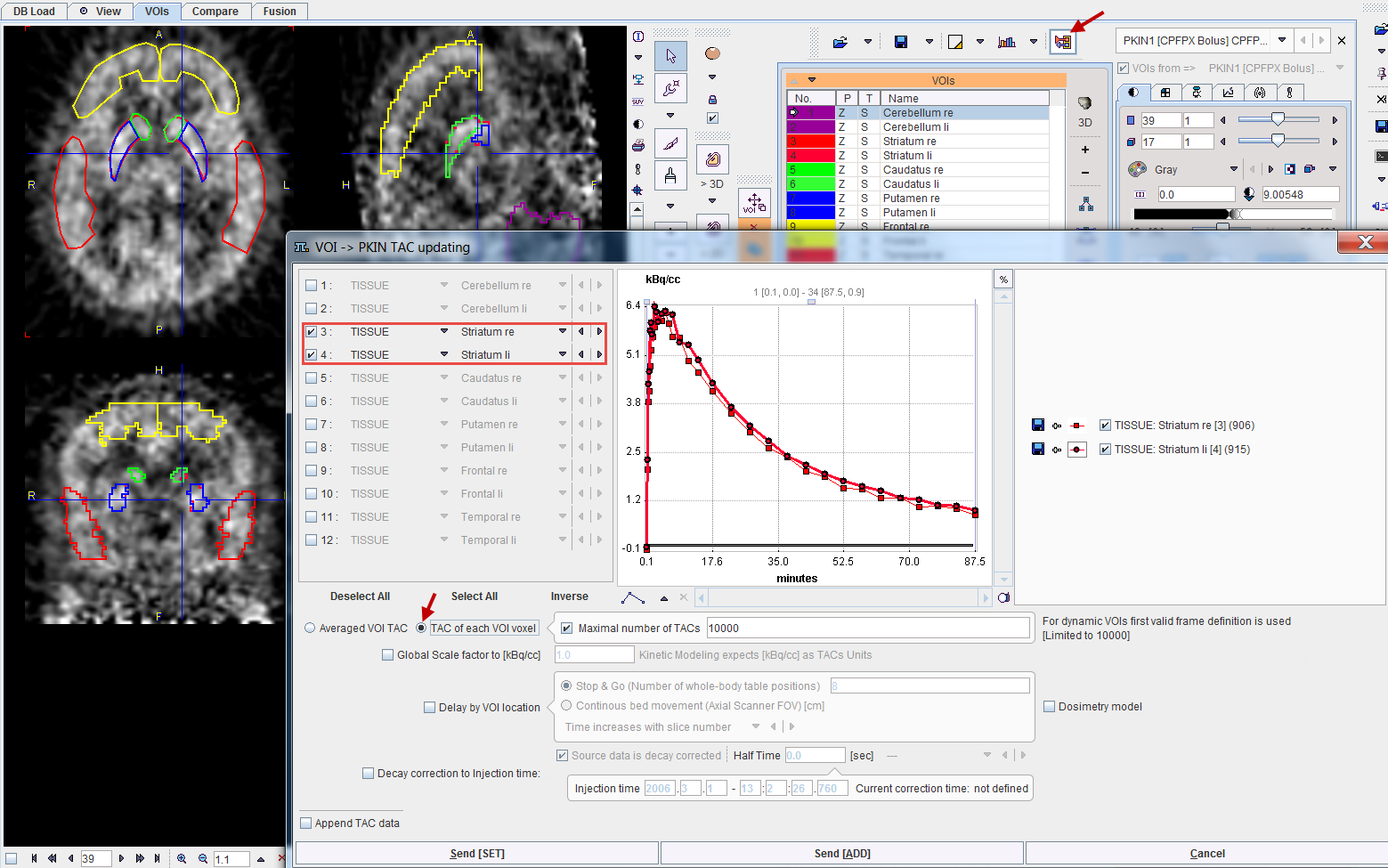The image size is (1388, 868).
Task: Cancel the PKIN TAC updating dialog
Action: click(1207, 854)
